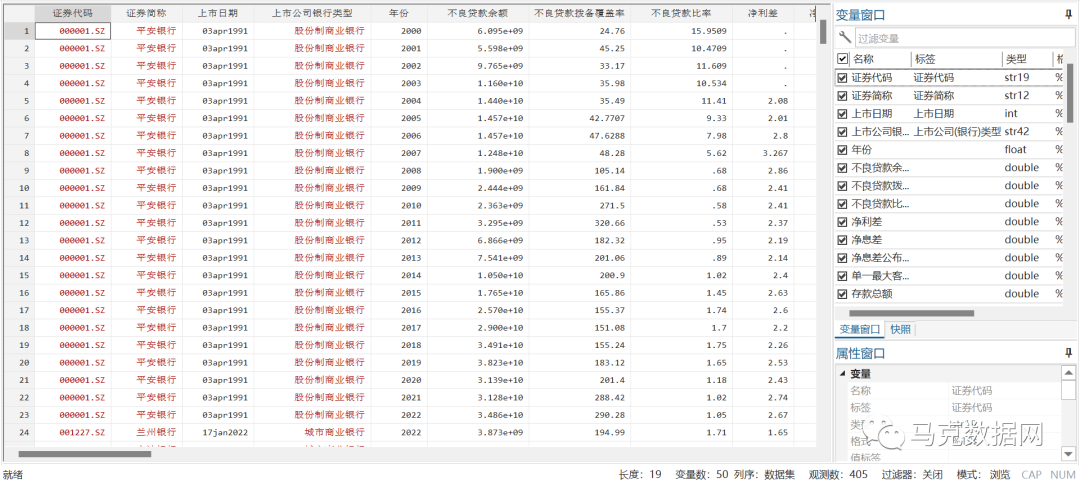Uncheck the 年份 variable checkbox

842,149
